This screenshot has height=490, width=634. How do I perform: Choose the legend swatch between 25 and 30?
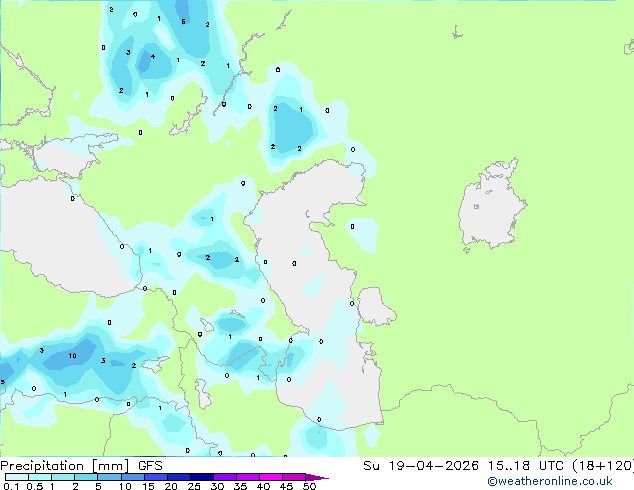tap(201, 477)
